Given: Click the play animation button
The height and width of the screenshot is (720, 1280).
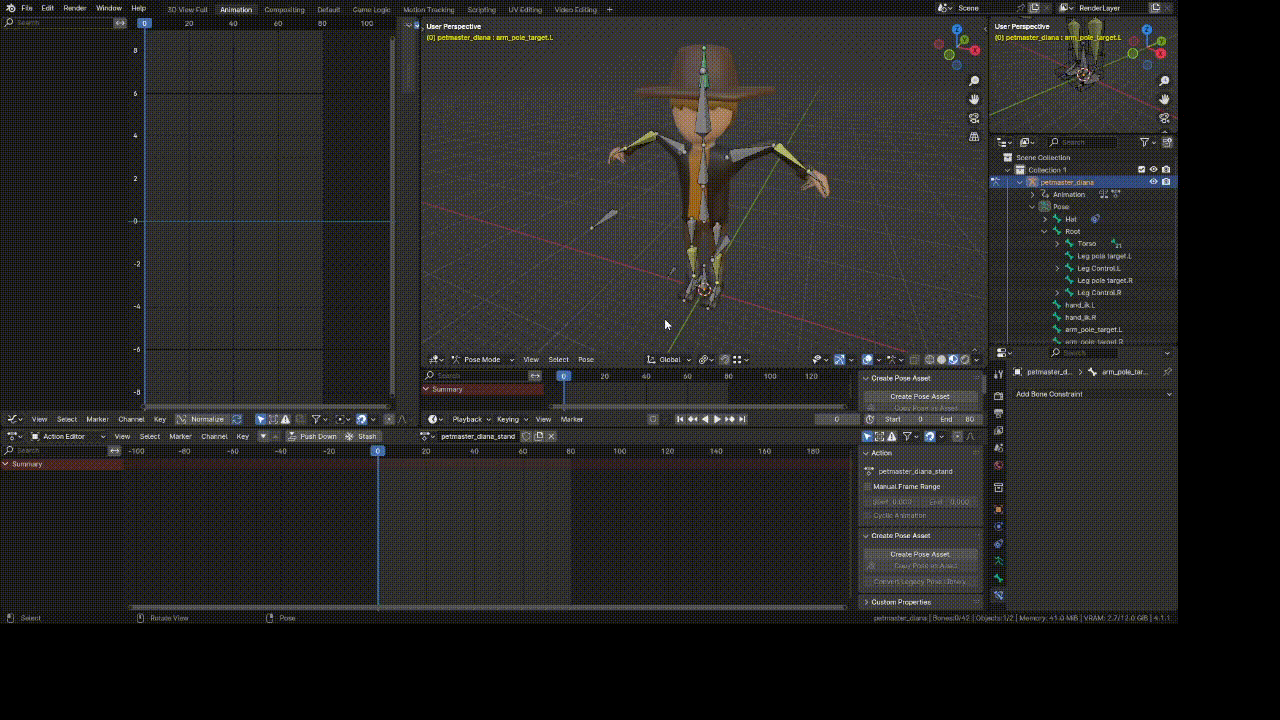Looking at the screenshot, I should click(x=717, y=419).
